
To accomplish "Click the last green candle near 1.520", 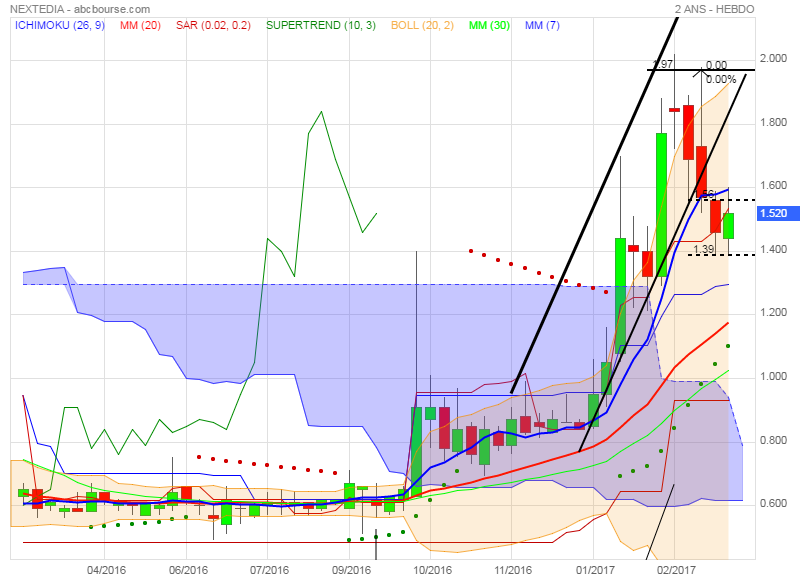I will [728, 226].
